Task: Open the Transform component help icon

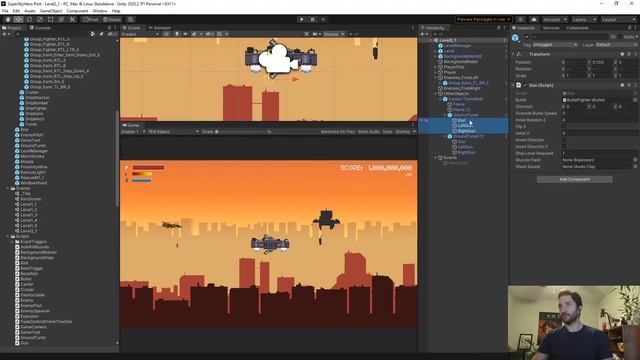Action: click(622, 54)
